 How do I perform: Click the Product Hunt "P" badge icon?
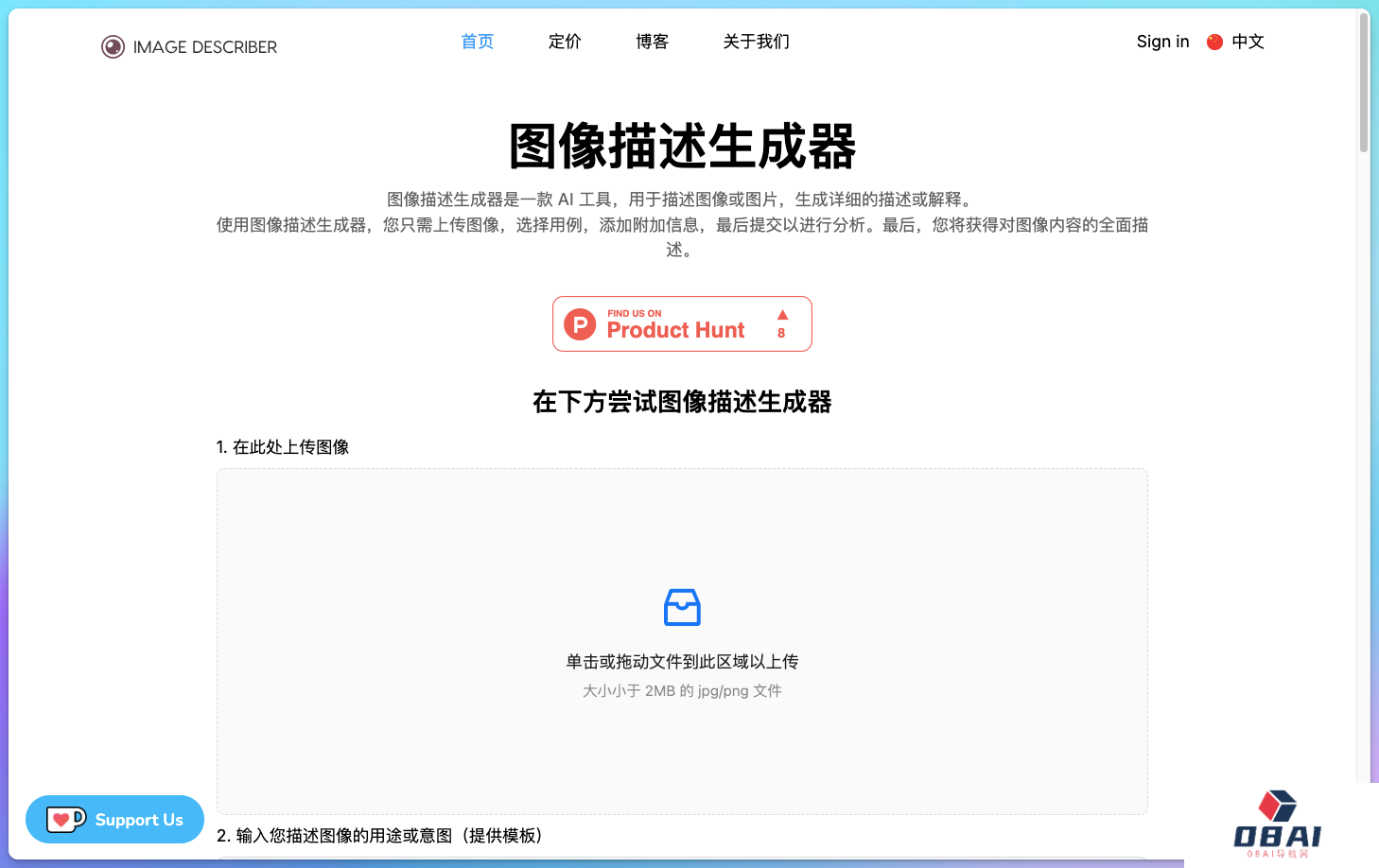coord(579,323)
